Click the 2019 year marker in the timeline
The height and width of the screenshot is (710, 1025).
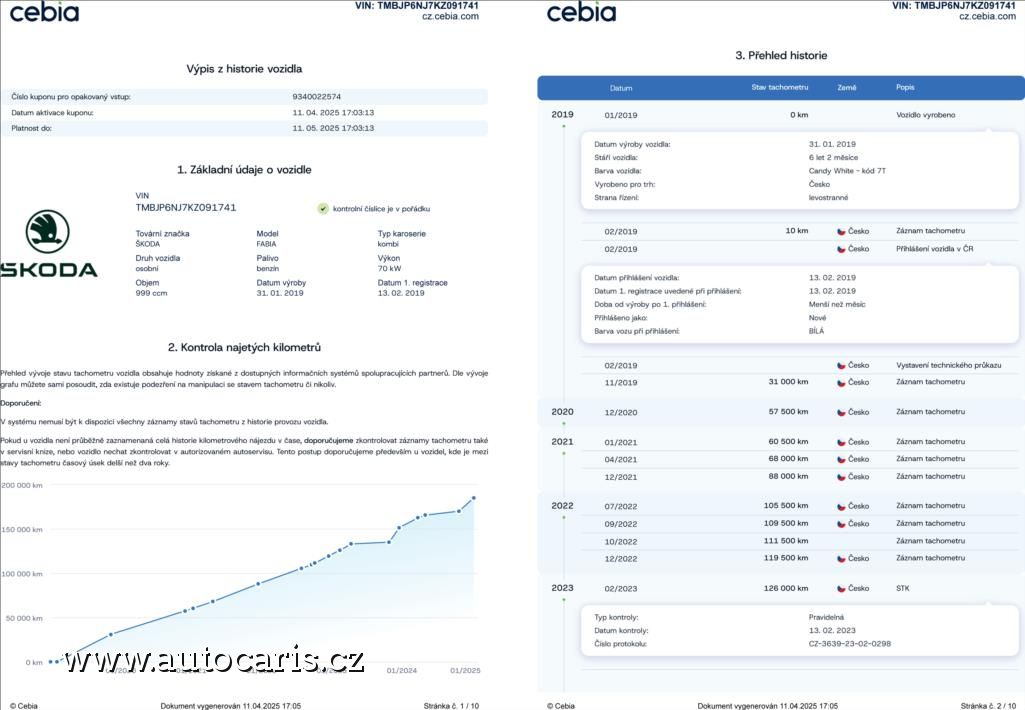[562, 114]
